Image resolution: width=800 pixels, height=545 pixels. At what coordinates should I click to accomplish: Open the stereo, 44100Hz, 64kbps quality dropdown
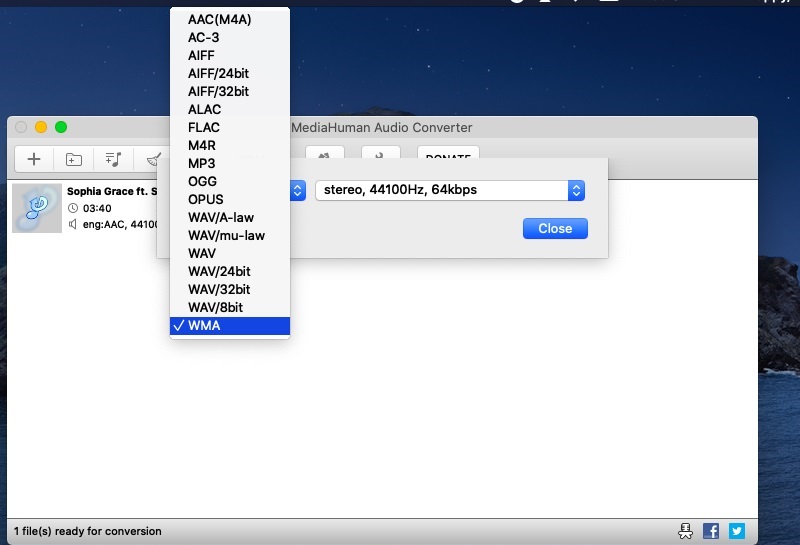point(449,190)
